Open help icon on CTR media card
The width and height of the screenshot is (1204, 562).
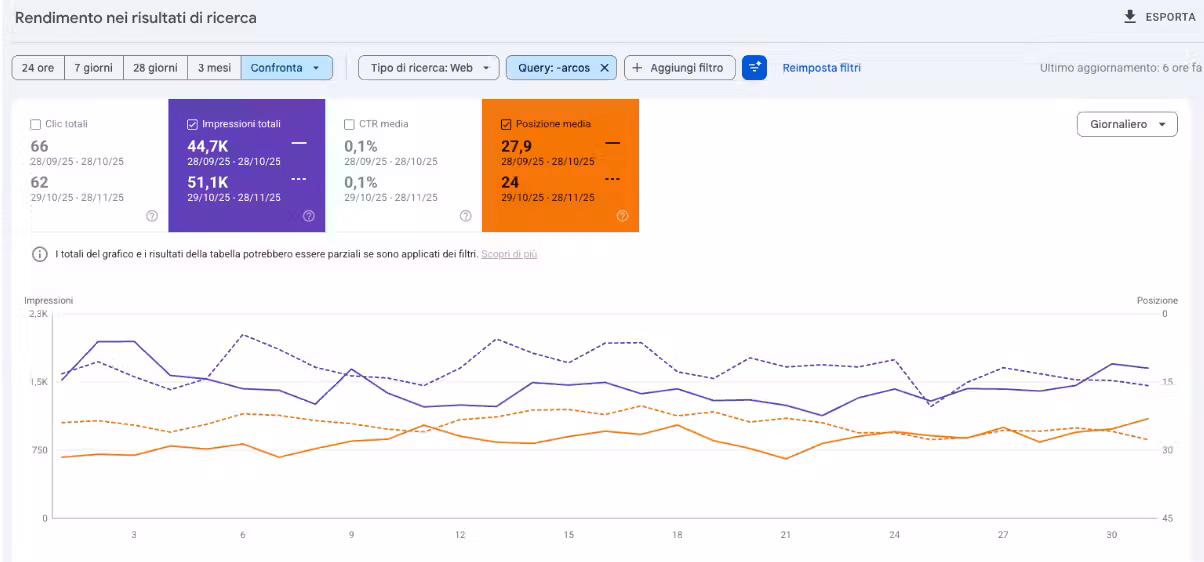465,215
